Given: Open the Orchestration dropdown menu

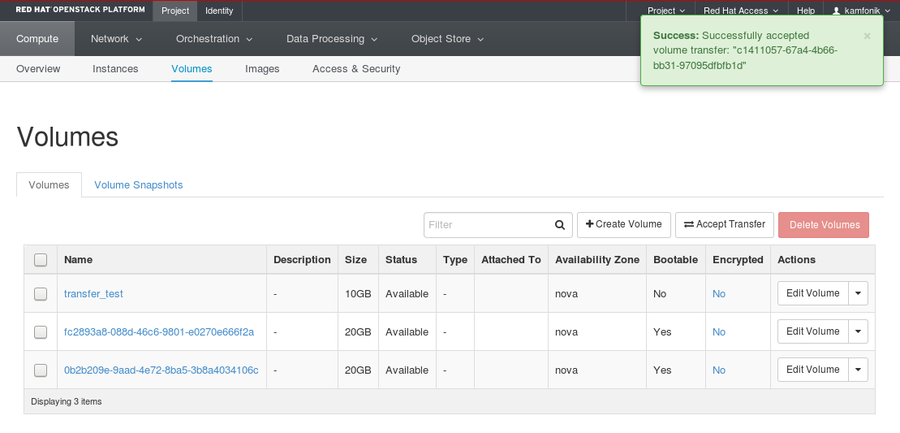Looking at the screenshot, I should (214, 39).
